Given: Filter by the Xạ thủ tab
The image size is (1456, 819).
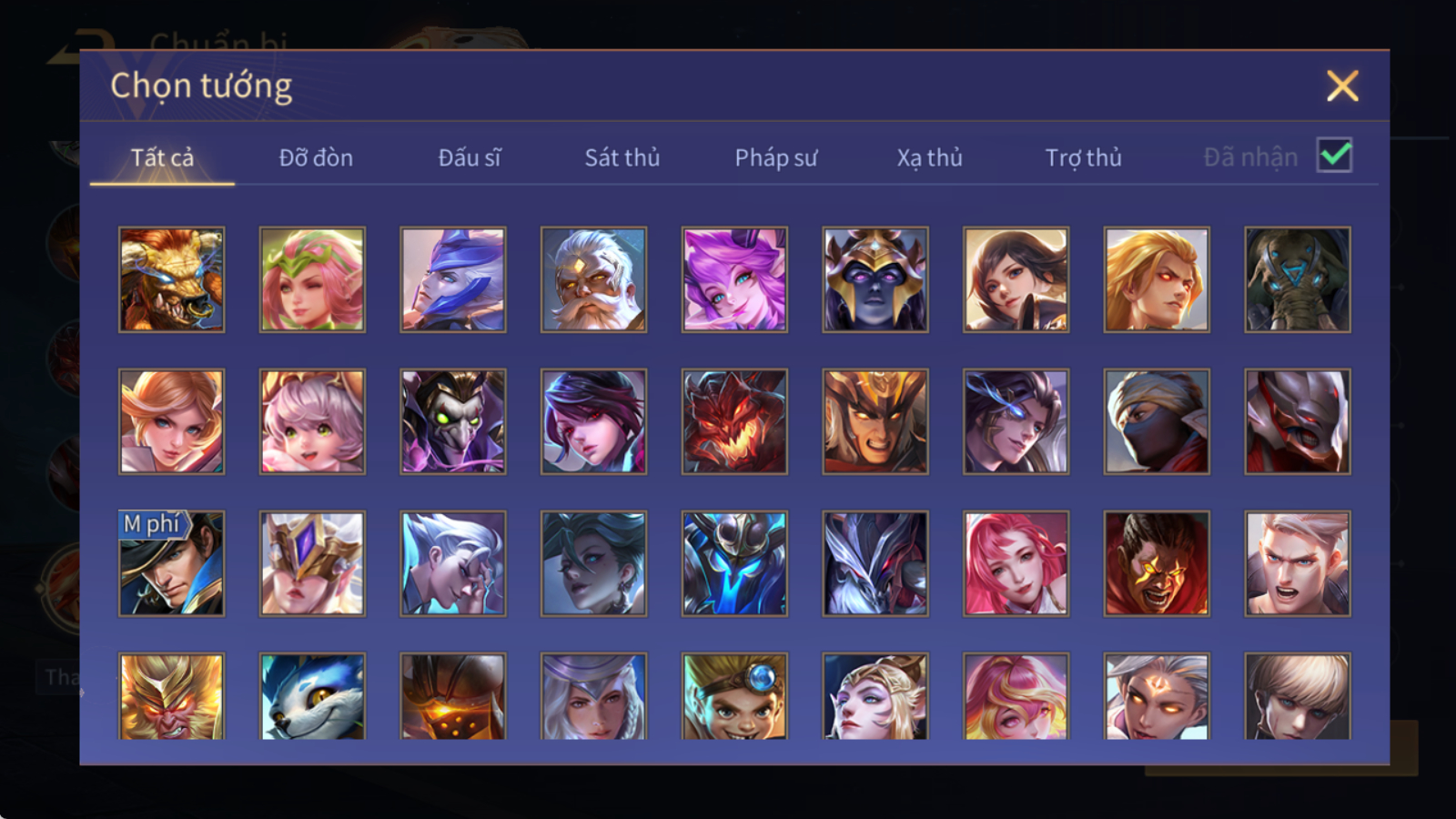Looking at the screenshot, I should (x=929, y=157).
